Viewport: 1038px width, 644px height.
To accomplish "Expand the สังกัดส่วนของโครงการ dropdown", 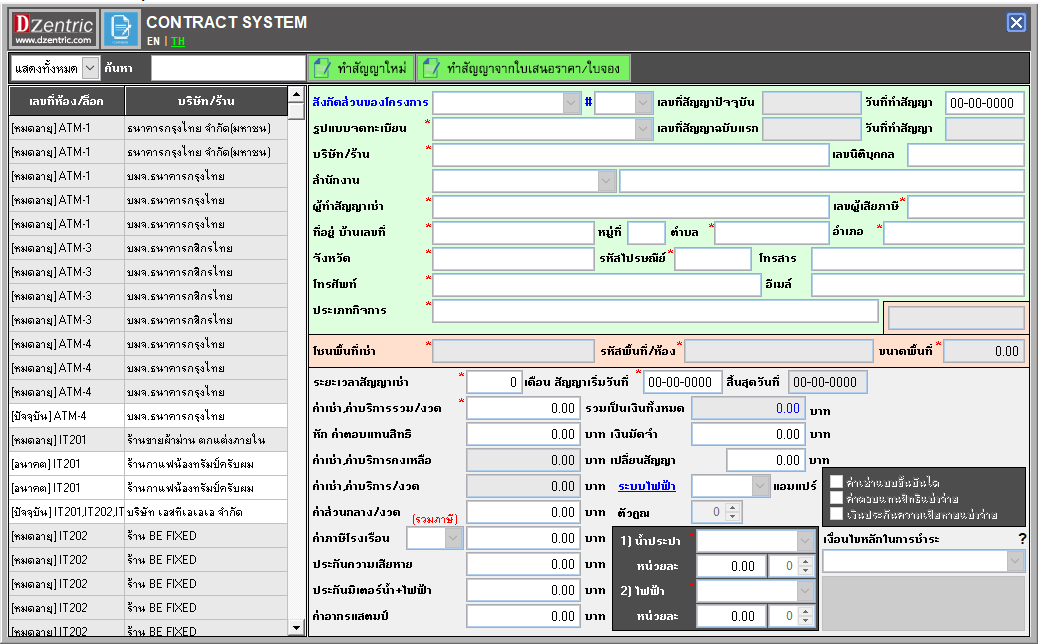I will tap(571, 103).
